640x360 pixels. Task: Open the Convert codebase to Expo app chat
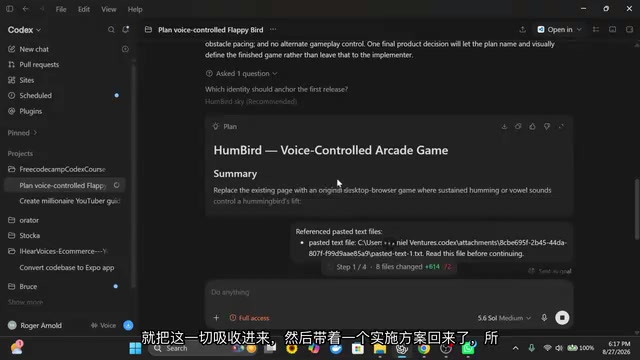67,268
